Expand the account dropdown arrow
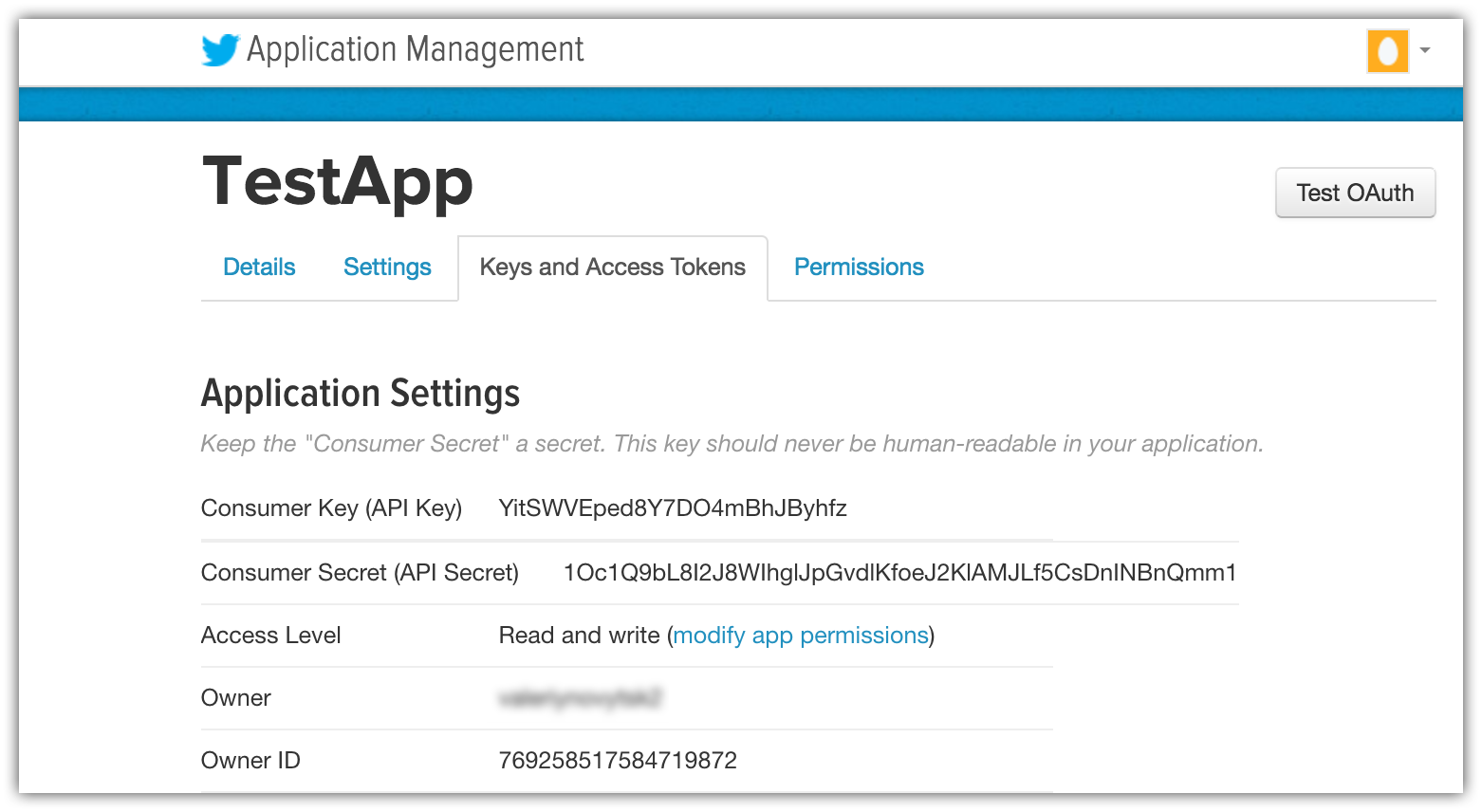Screen dimensions: 1482x812 [x=1425, y=50]
